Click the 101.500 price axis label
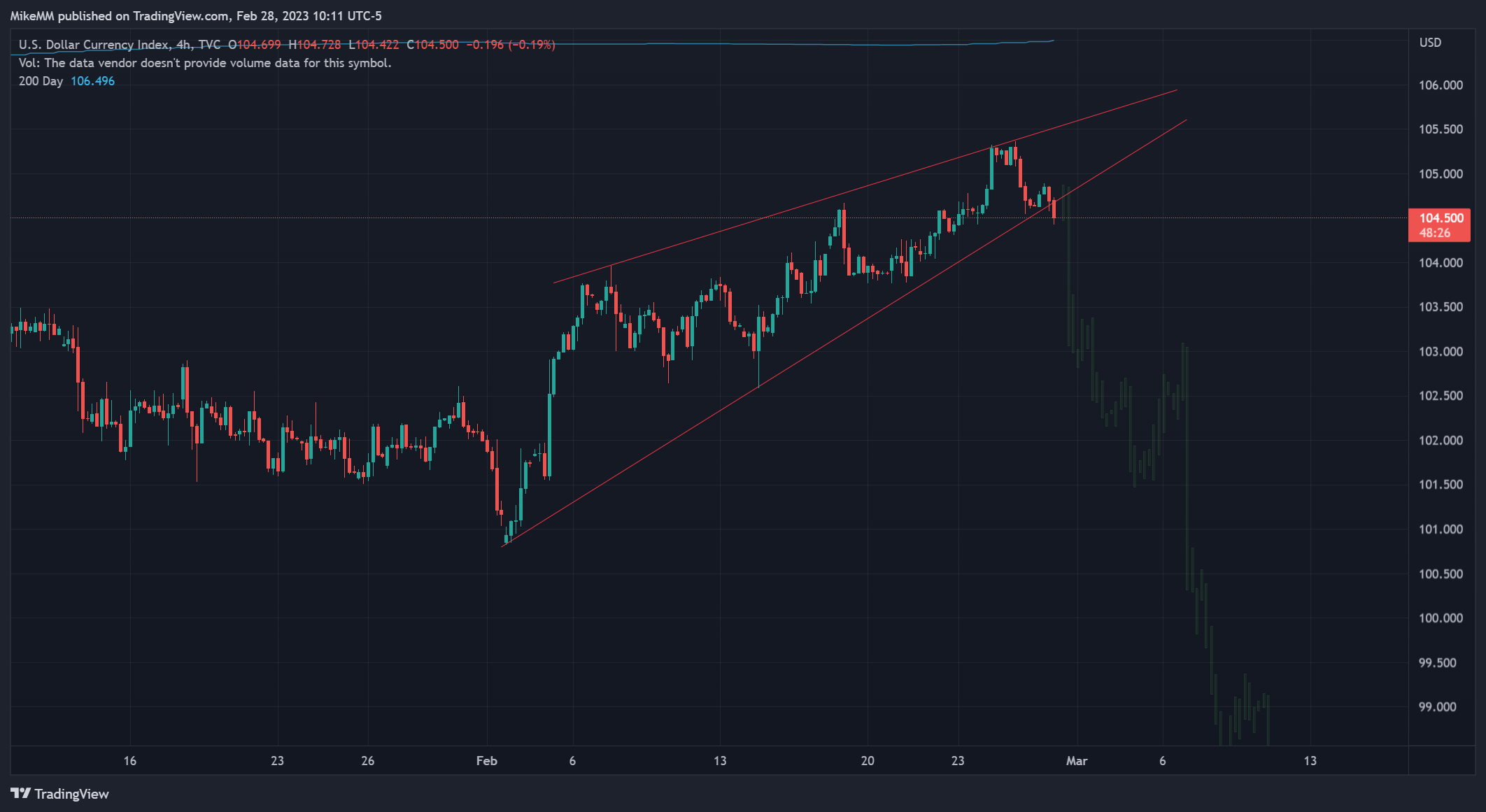The height and width of the screenshot is (812, 1486). point(1441,485)
